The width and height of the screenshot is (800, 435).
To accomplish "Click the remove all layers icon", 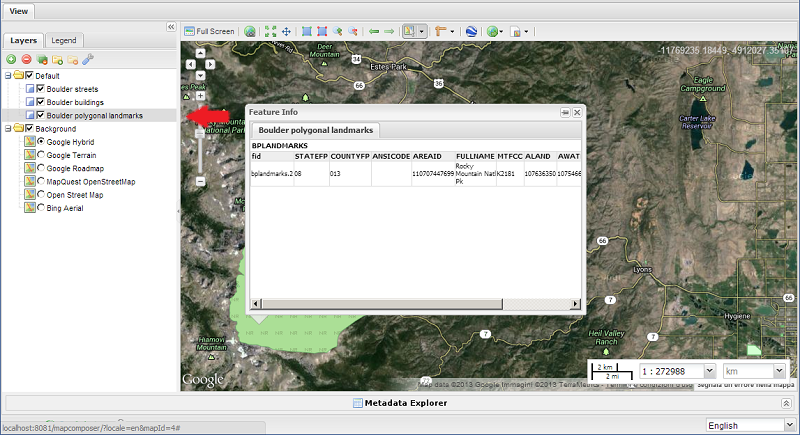I will point(42,60).
